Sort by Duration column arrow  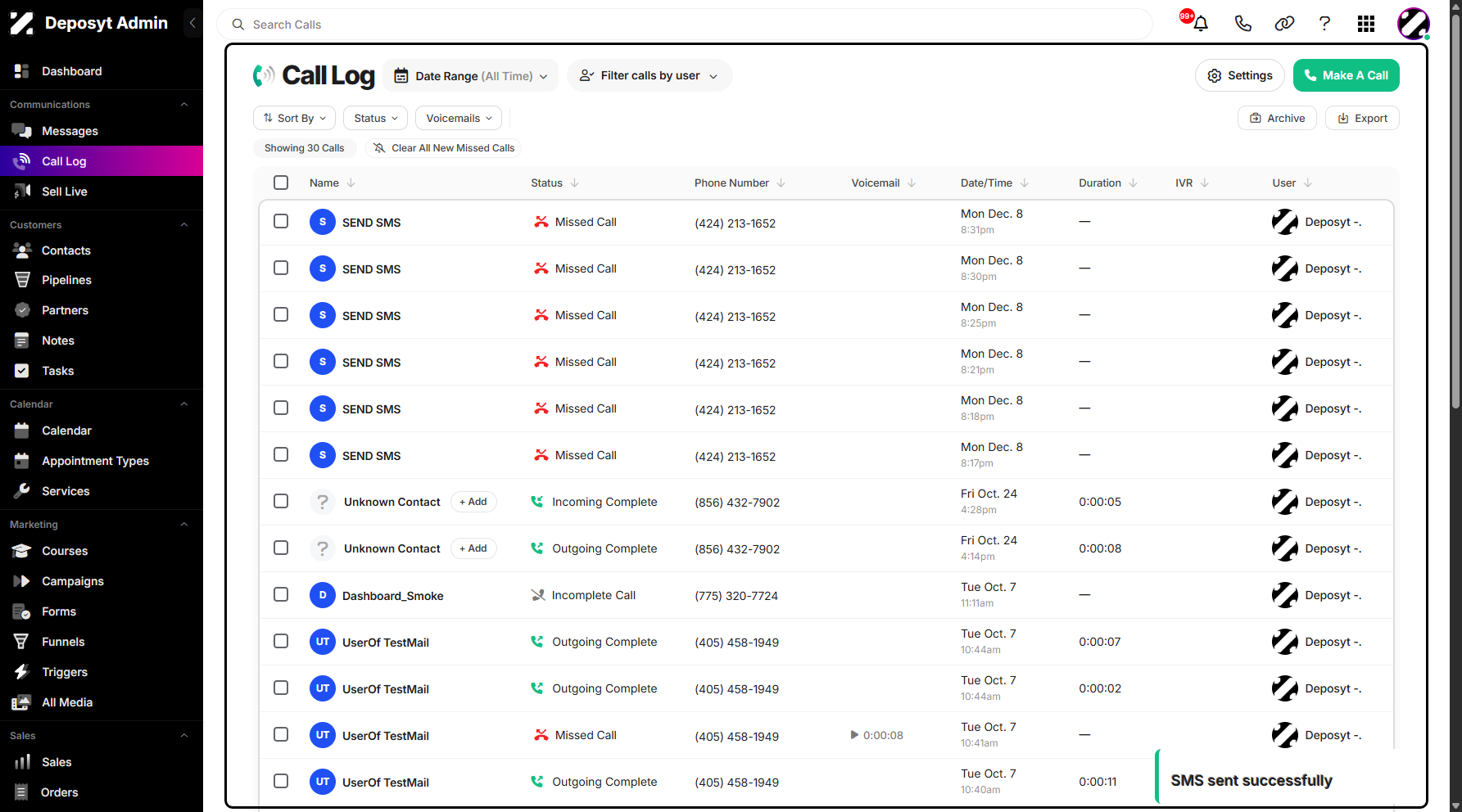click(x=1134, y=183)
